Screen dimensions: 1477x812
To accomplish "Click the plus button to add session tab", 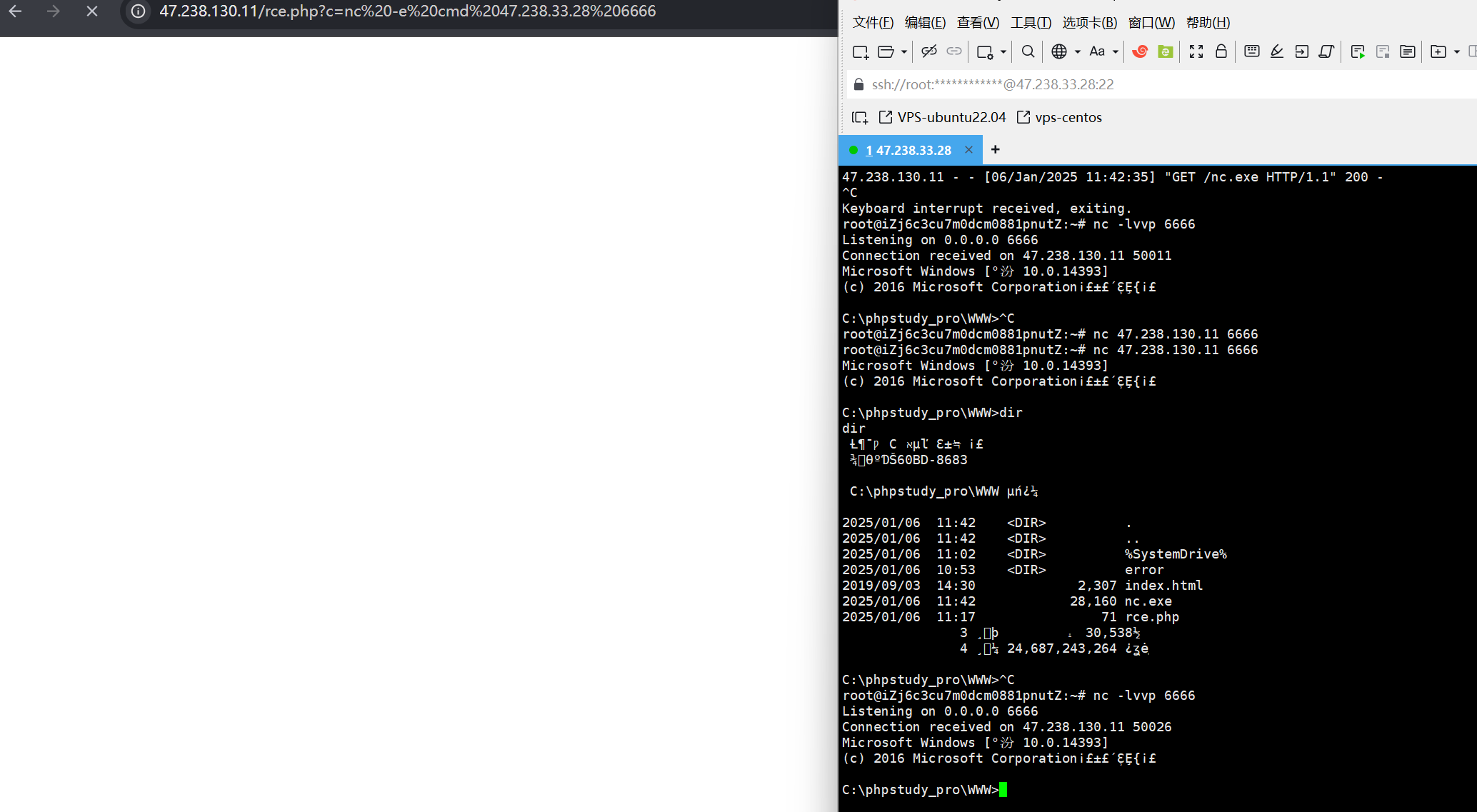I will [995, 149].
